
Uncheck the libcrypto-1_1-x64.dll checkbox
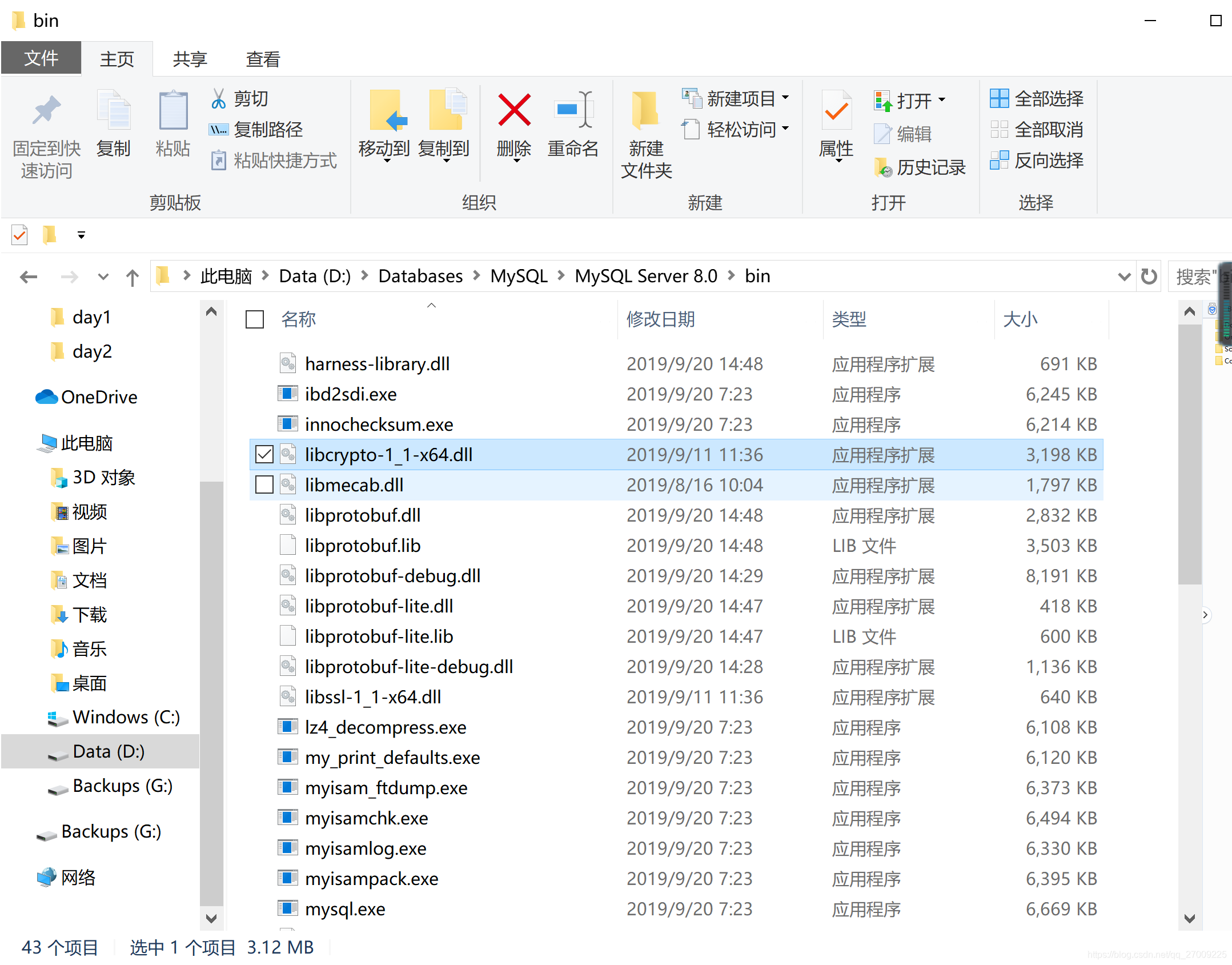(264, 455)
